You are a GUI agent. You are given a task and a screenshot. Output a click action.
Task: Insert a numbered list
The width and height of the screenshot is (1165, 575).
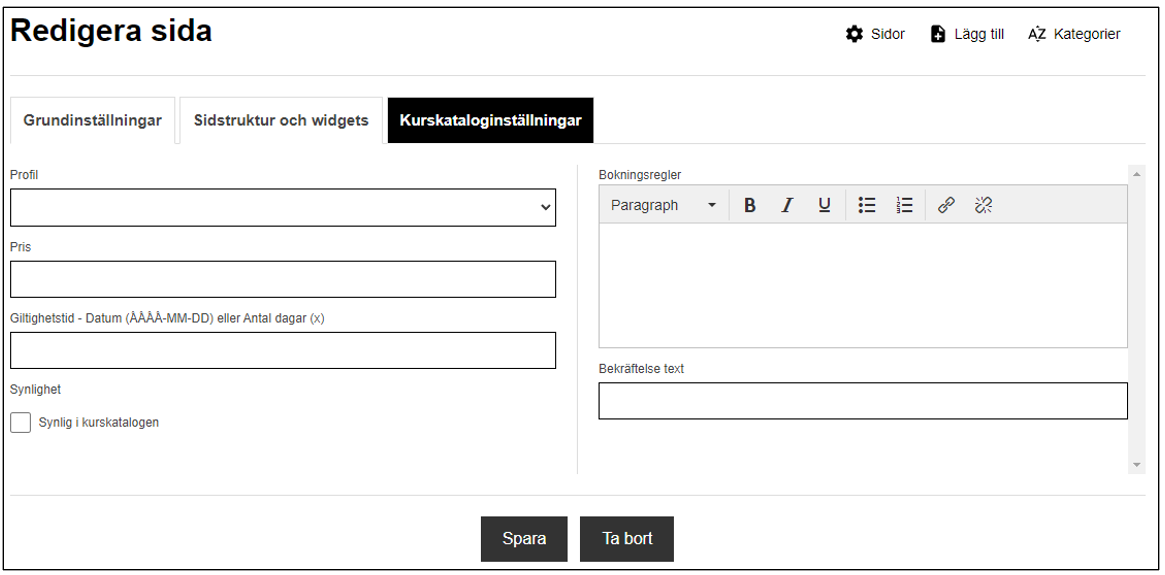[x=904, y=205]
